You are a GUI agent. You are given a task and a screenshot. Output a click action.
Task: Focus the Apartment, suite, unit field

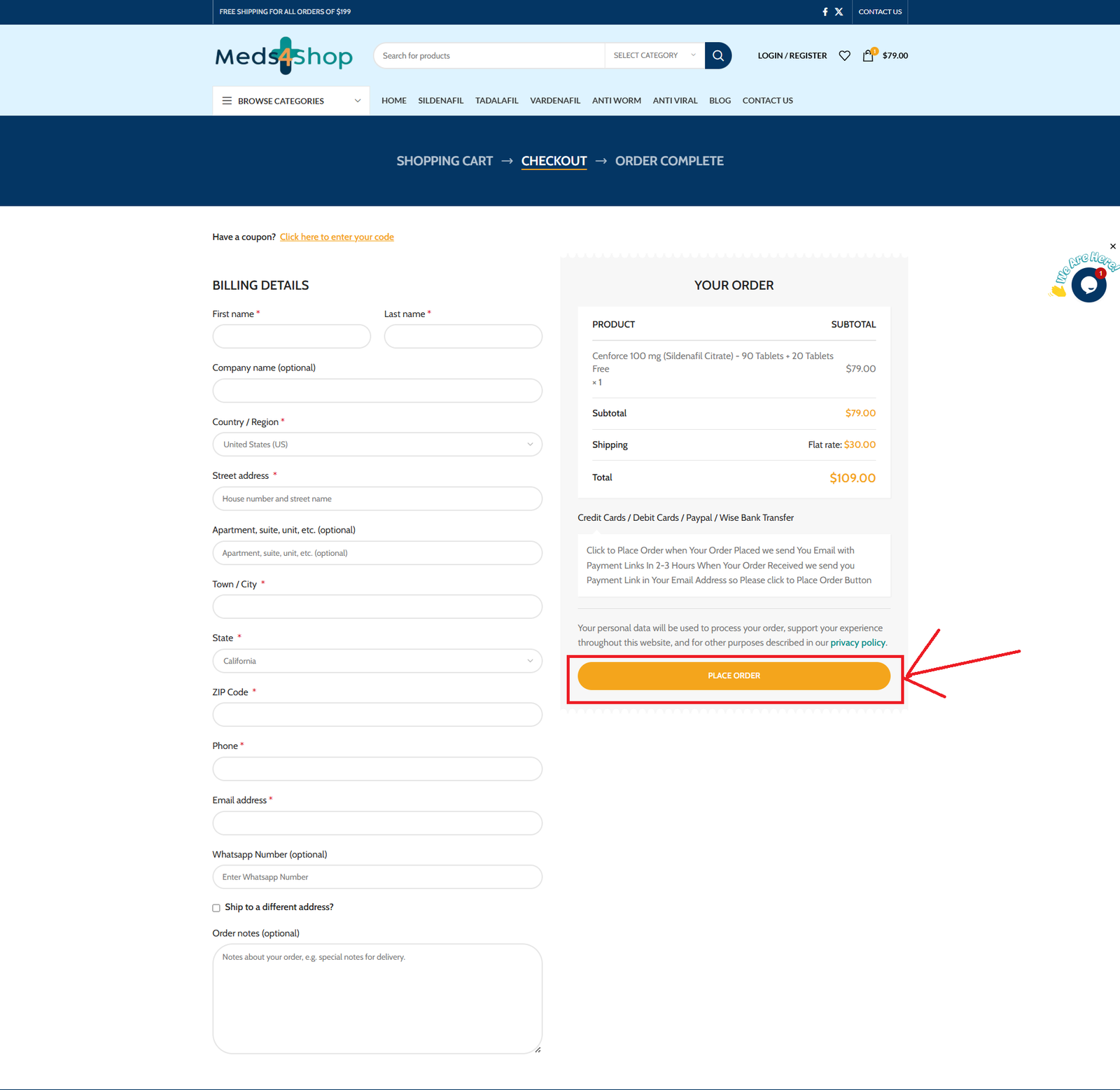[377, 553]
